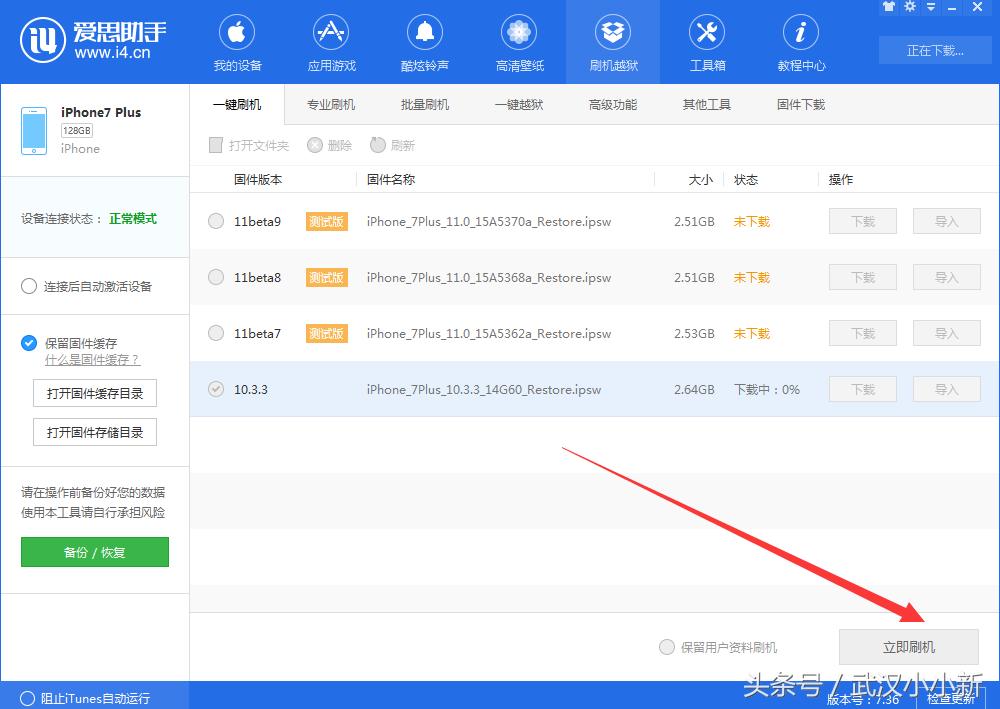Click the 立即刷机 flash now button

click(907, 647)
